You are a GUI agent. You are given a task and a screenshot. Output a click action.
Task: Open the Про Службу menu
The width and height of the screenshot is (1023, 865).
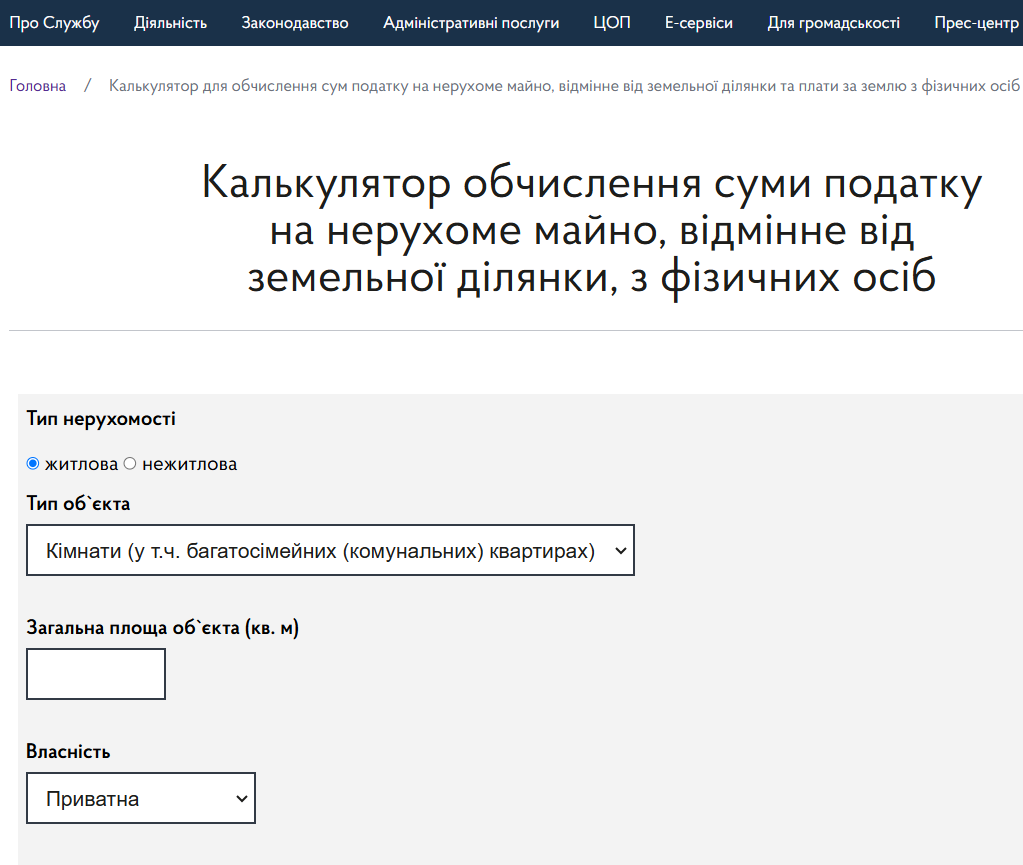54,23
